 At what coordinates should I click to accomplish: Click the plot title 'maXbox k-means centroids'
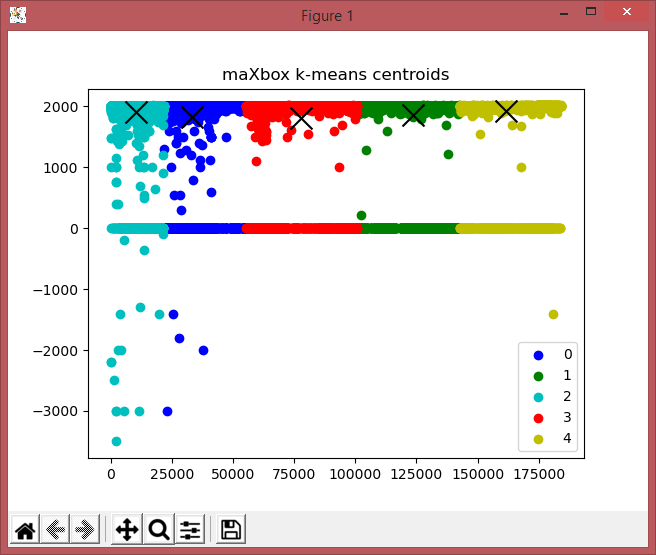(x=335, y=75)
